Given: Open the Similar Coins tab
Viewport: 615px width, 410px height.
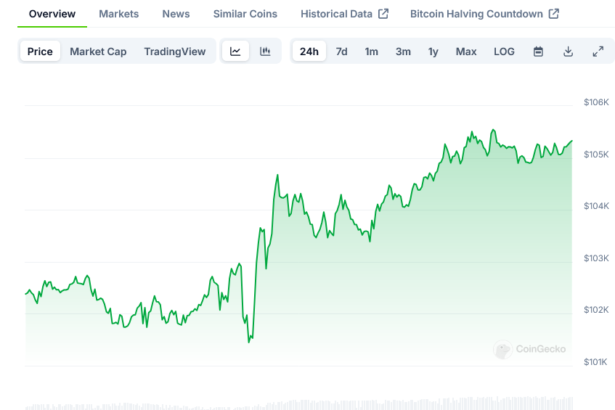Looking at the screenshot, I should point(246,14).
